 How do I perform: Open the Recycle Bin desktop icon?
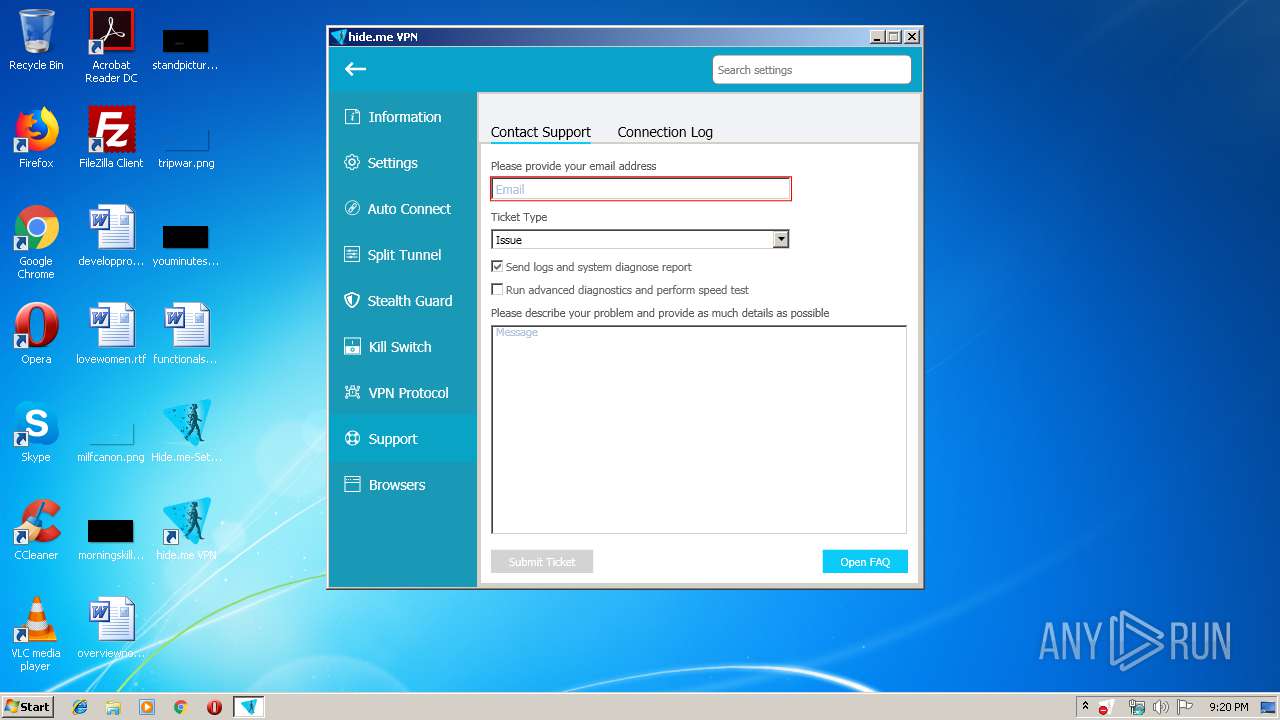tap(36, 40)
